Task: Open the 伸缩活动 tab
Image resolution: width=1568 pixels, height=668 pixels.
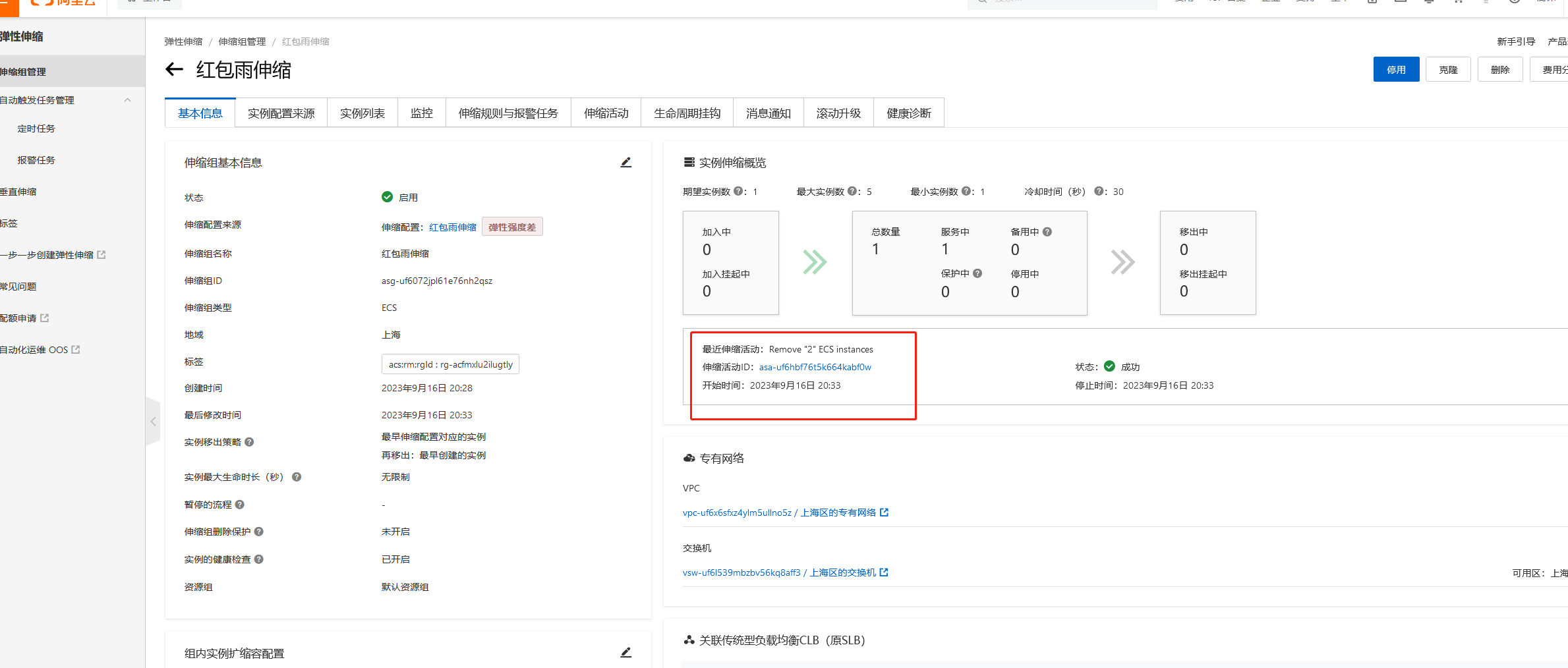Action: (606, 113)
